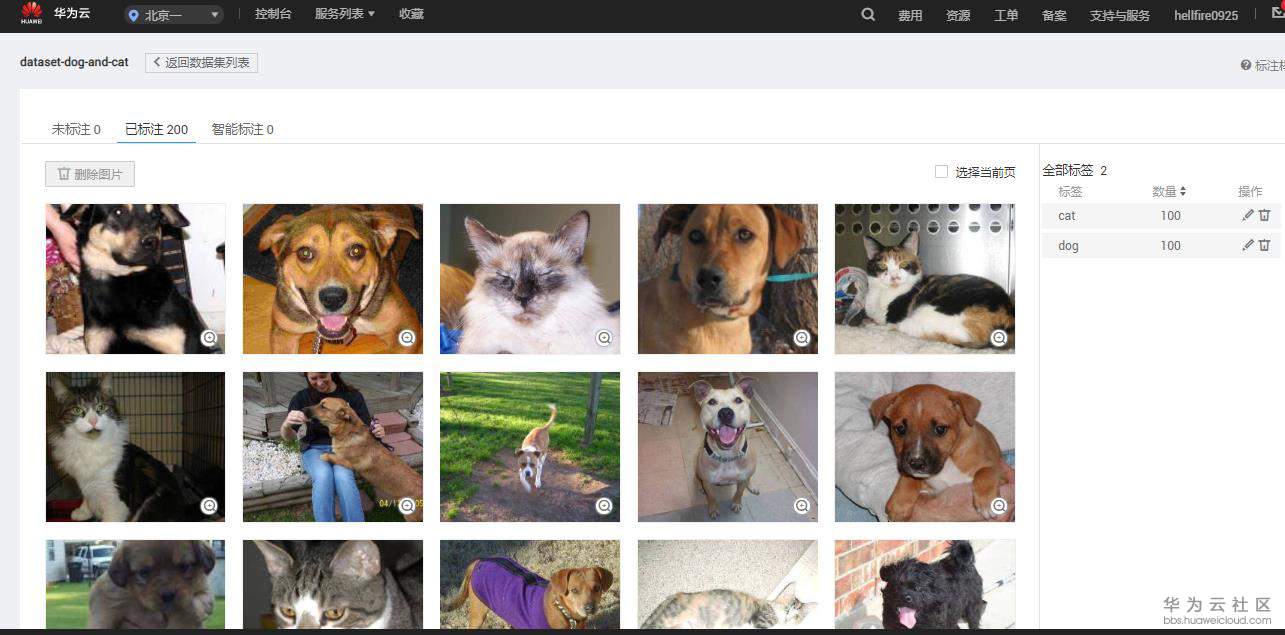
Task: Expand the 服务列表 menu
Action: point(345,14)
